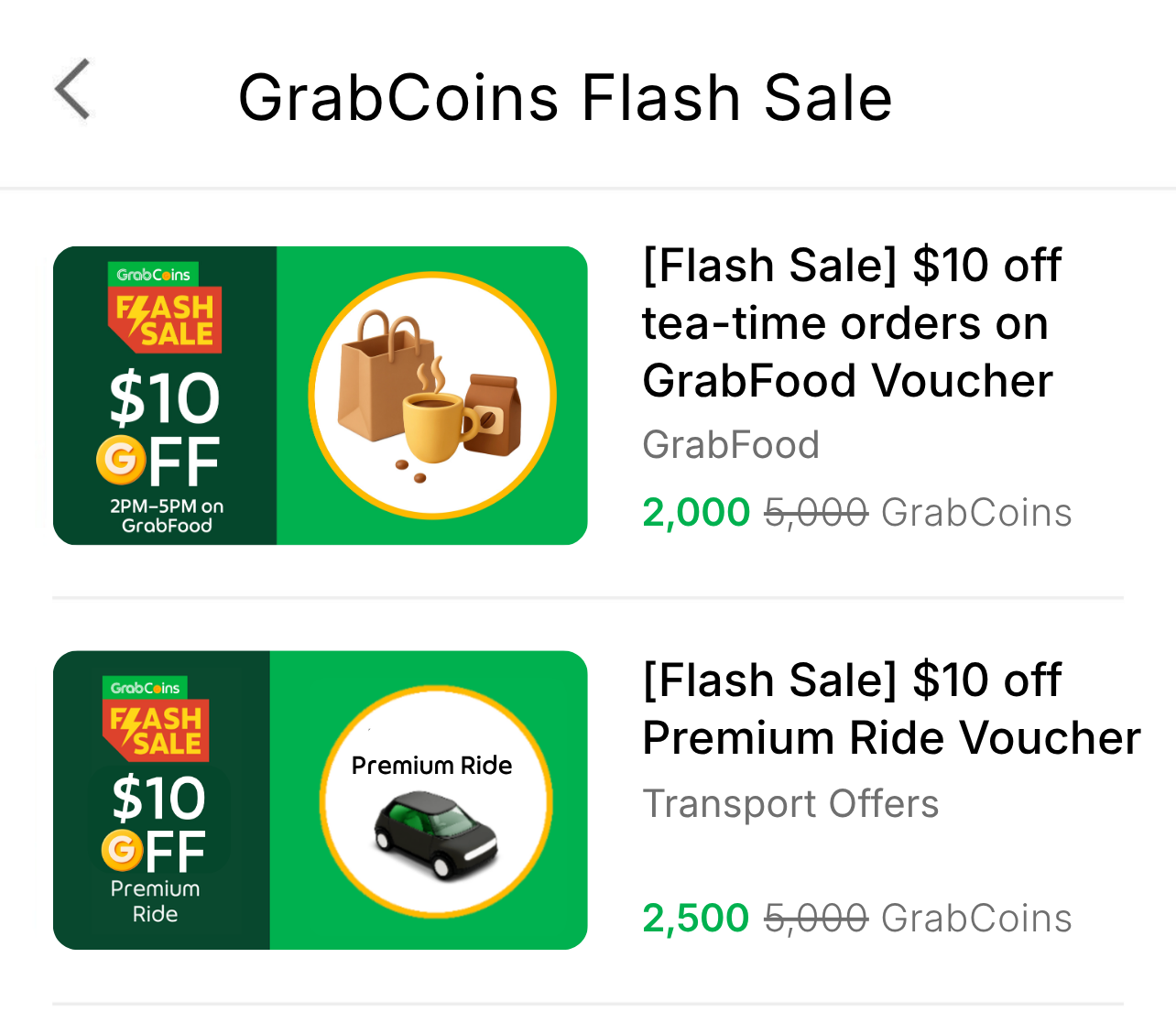Click the Flash Sale badge on the GrabFood banner
The height and width of the screenshot is (1023, 1176).
165,321
